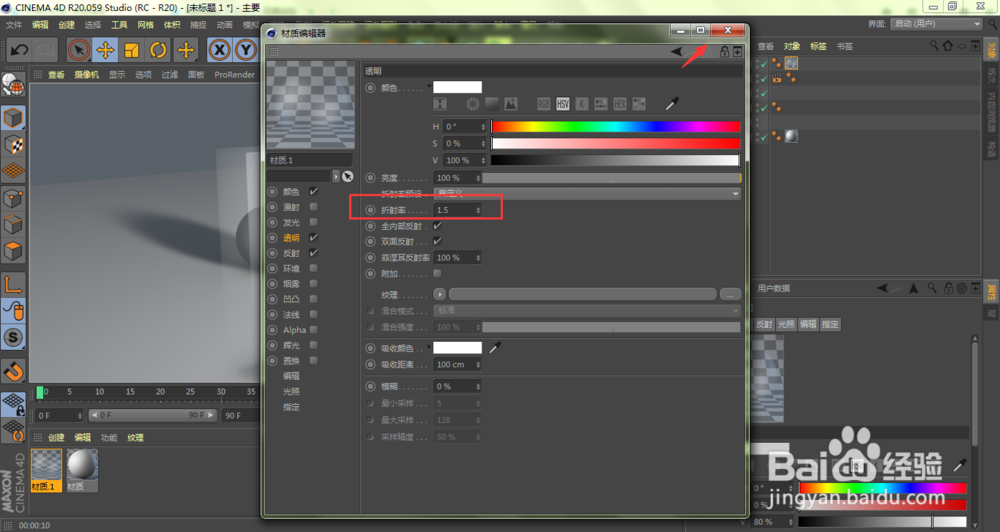Toggle the material editor lock icon

point(724,52)
